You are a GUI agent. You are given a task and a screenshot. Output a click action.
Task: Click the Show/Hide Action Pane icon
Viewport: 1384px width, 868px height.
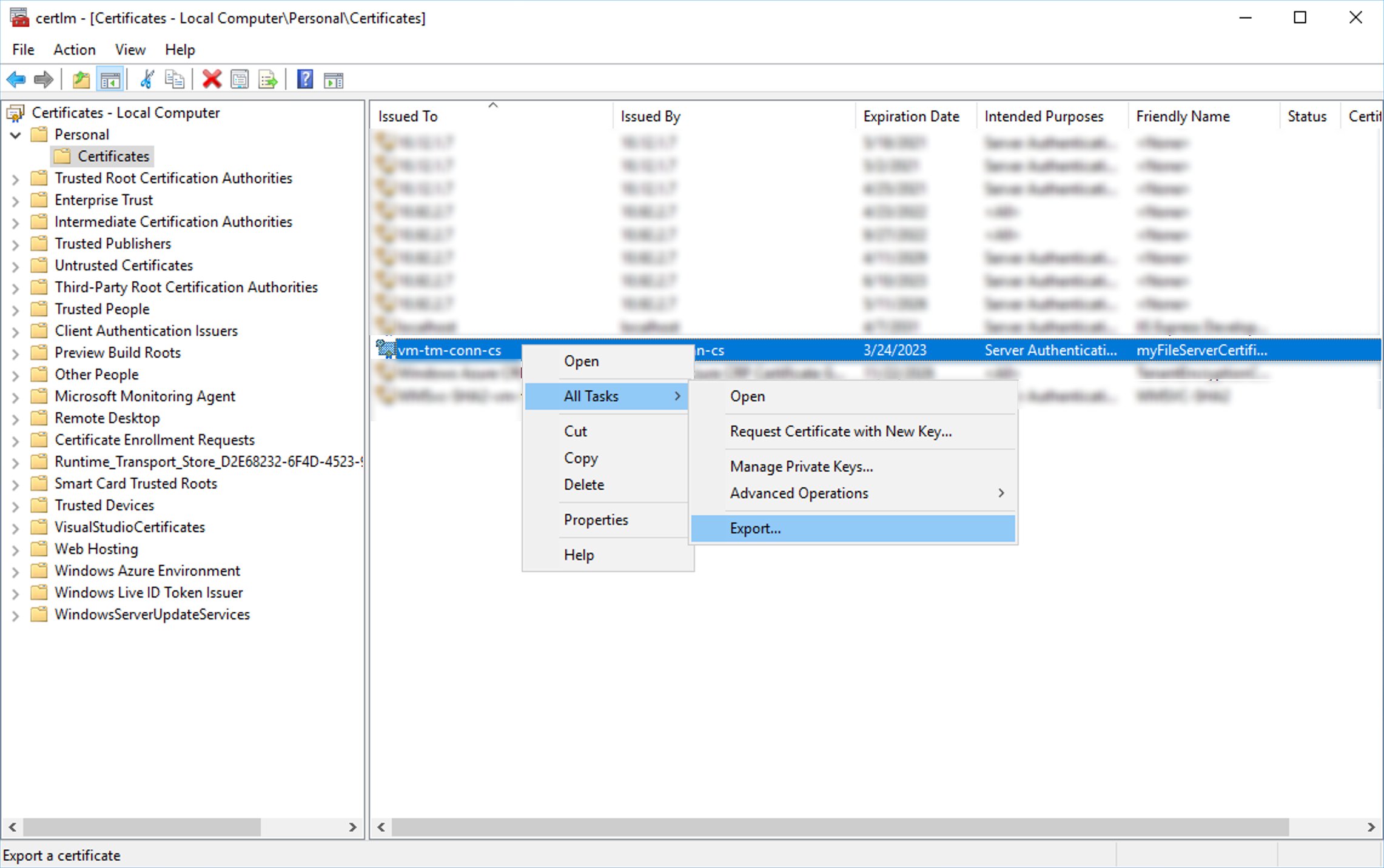point(334,79)
